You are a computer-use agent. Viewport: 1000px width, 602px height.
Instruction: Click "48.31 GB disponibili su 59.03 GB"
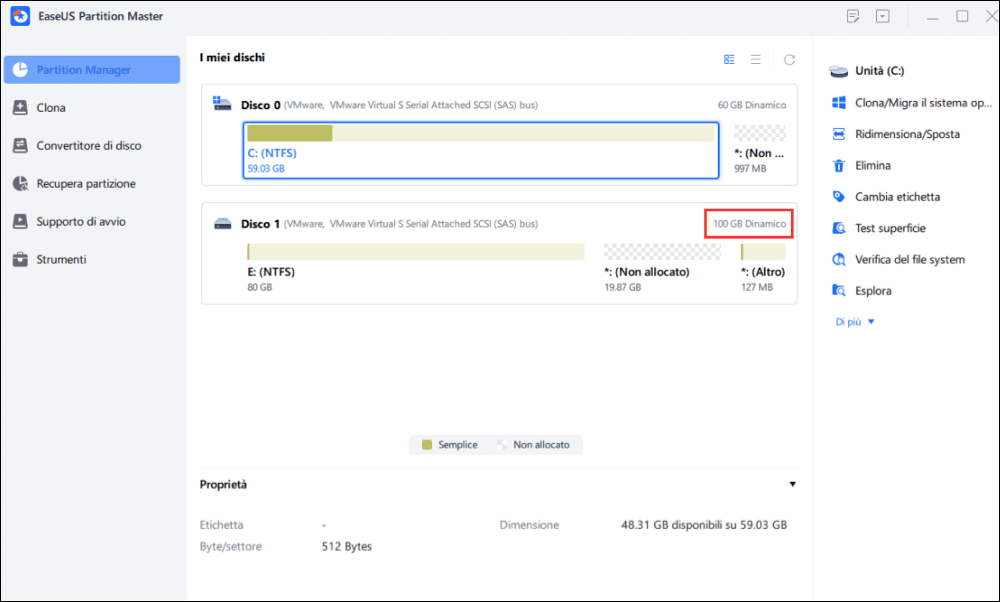click(x=704, y=525)
